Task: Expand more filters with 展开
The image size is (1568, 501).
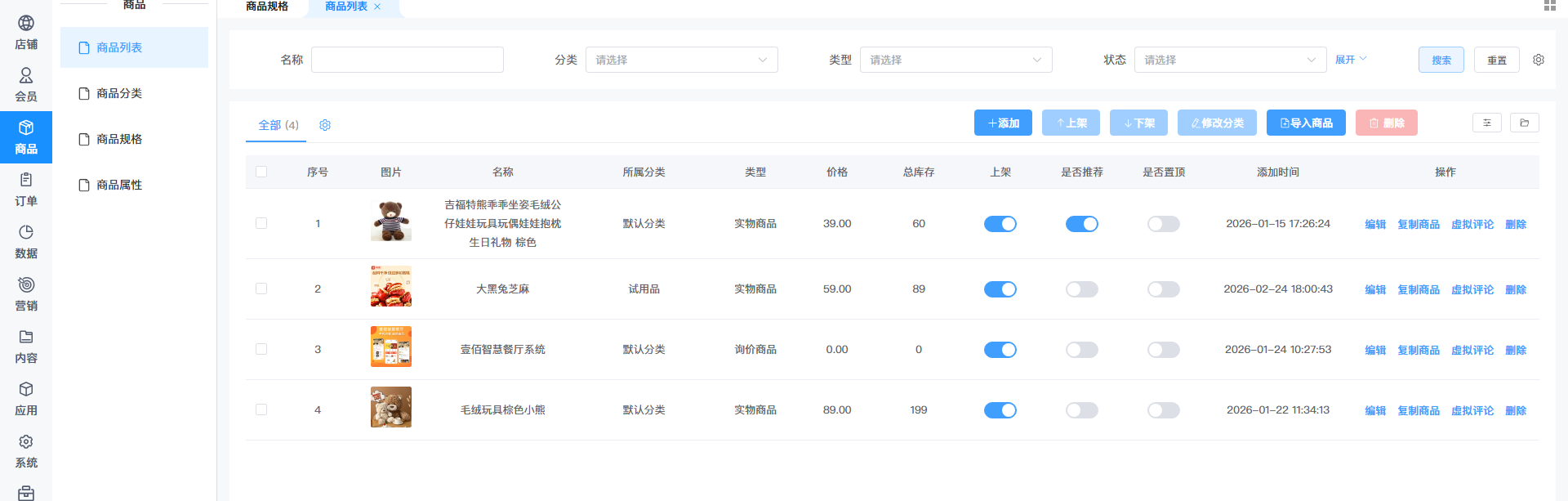Action: tap(1351, 60)
